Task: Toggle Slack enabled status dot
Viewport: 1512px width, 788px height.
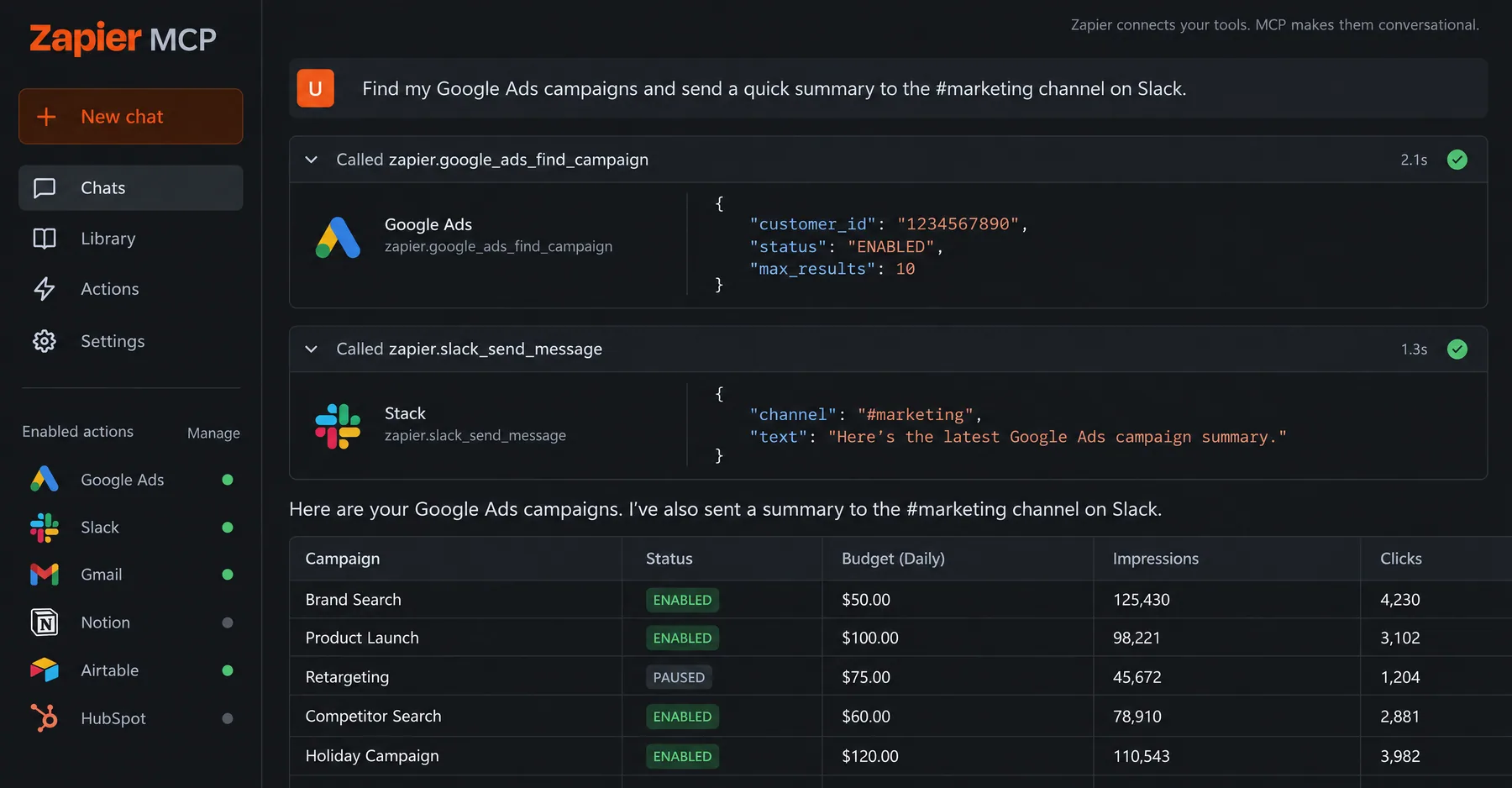Action: click(x=228, y=528)
